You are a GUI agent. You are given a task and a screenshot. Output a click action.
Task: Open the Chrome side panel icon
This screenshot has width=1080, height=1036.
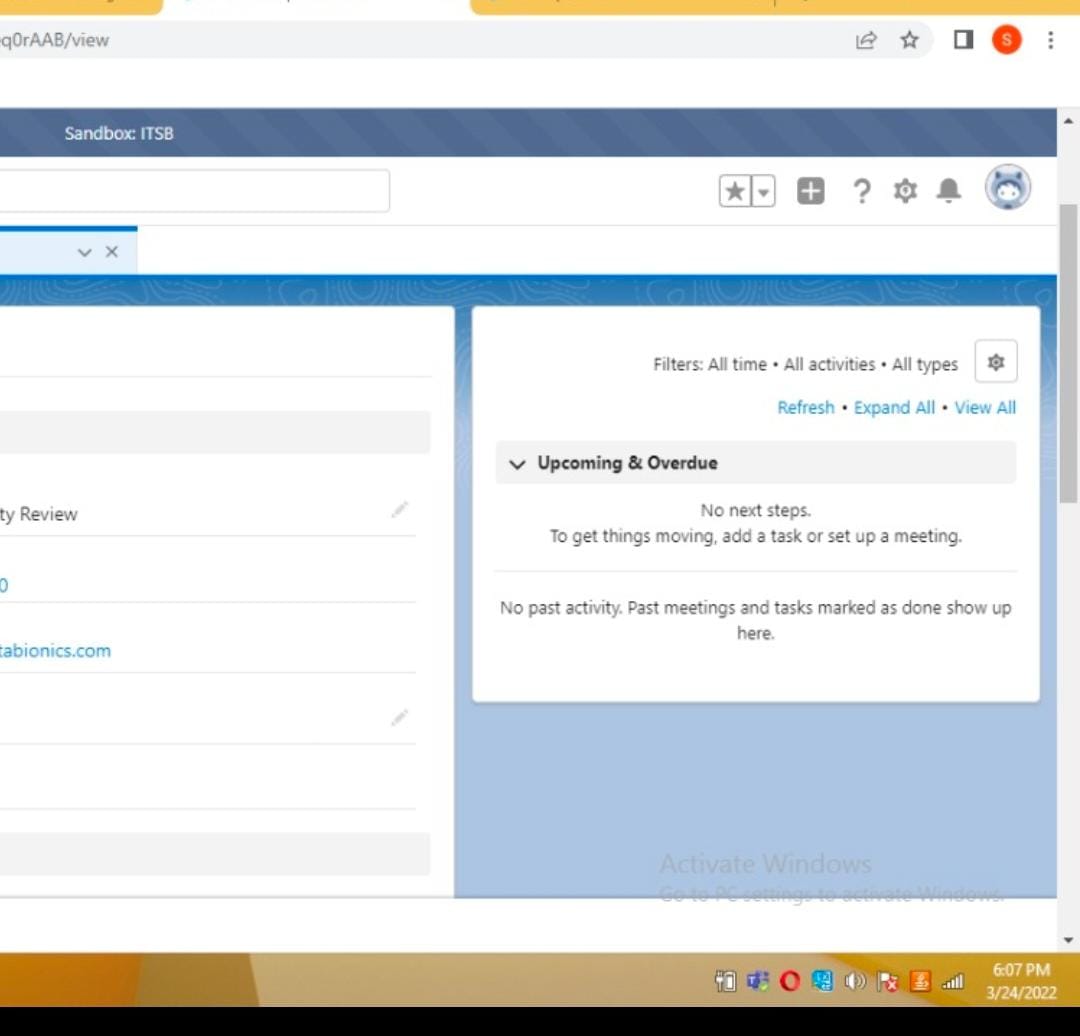[963, 40]
